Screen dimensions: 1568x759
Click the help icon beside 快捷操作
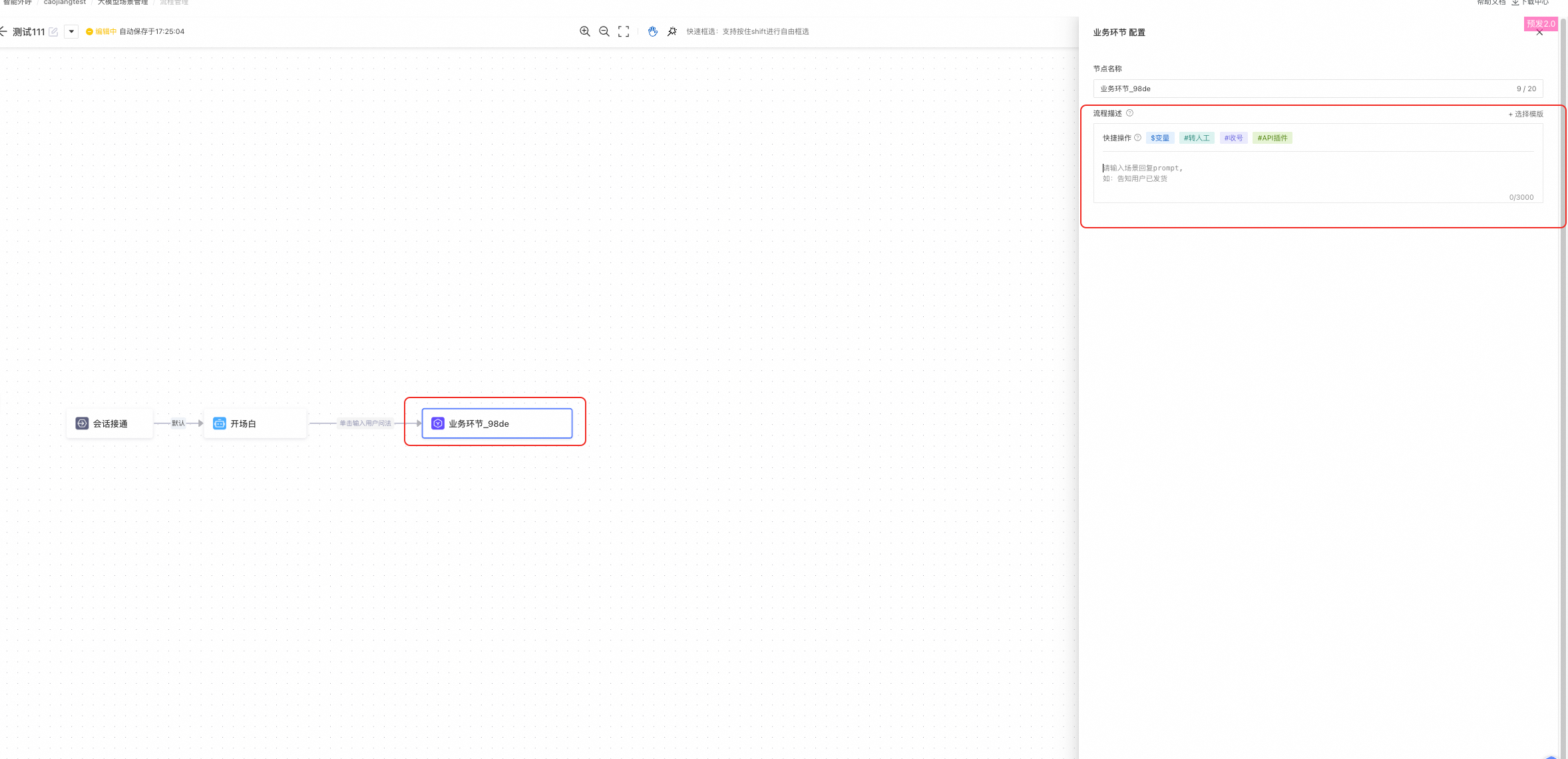(x=1137, y=138)
